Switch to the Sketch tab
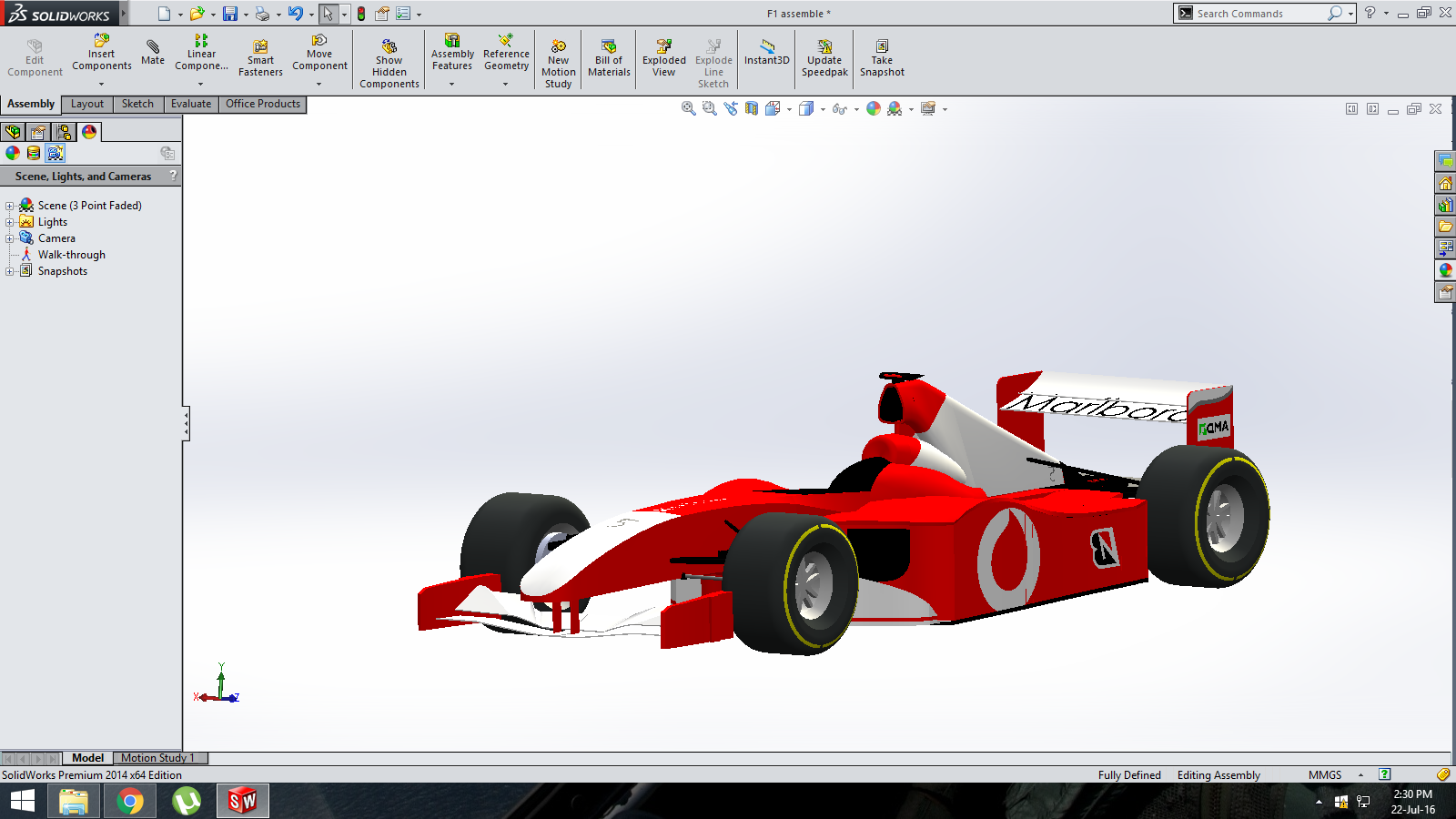1456x819 pixels. (x=138, y=104)
